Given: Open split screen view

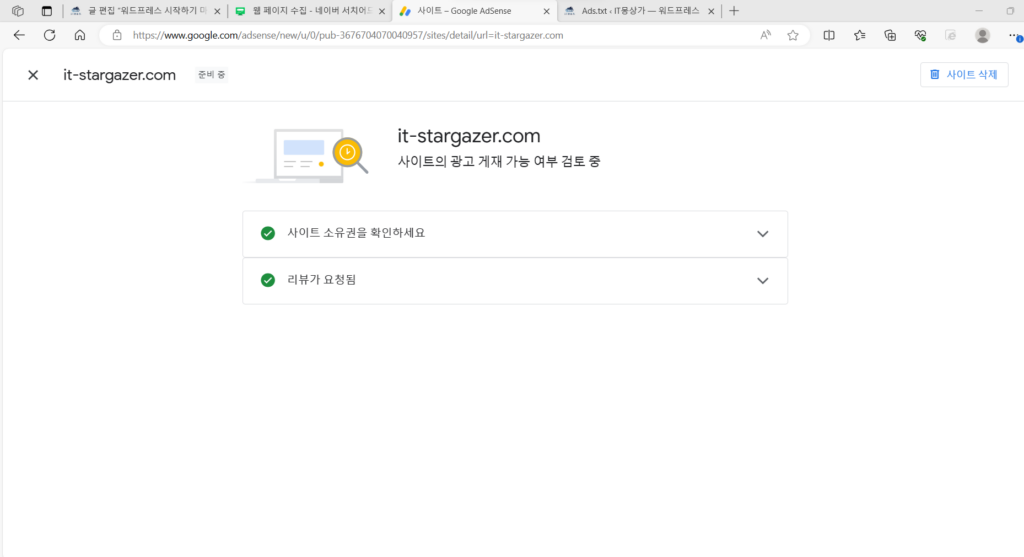Looking at the screenshot, I should (x=829, y=35).
